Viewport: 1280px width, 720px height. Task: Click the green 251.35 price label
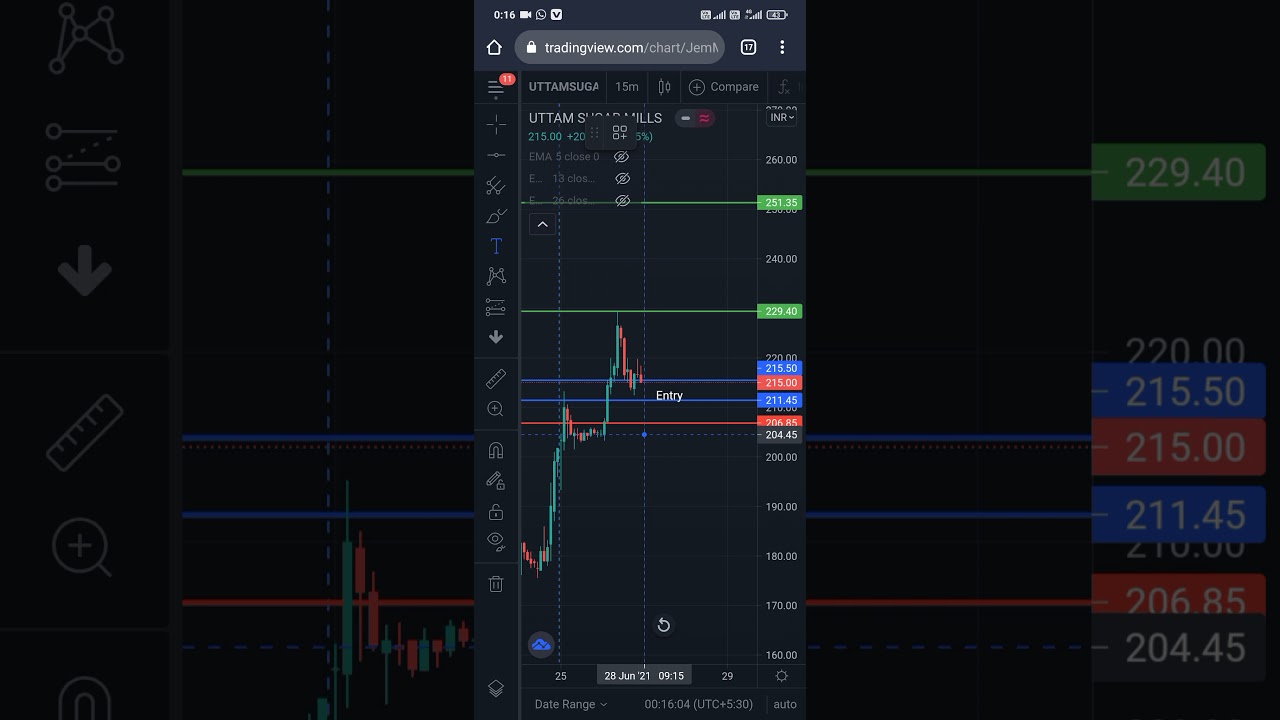pos(781,203)
